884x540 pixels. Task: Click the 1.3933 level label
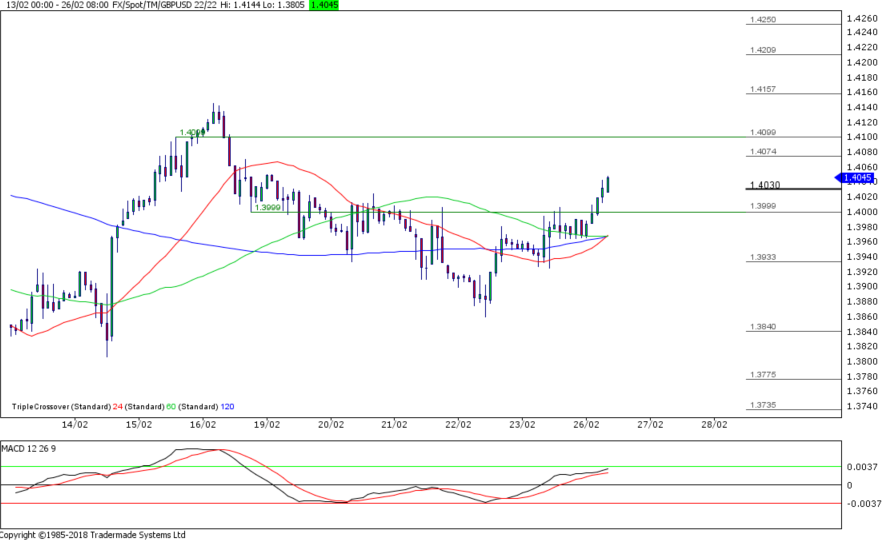763,257
